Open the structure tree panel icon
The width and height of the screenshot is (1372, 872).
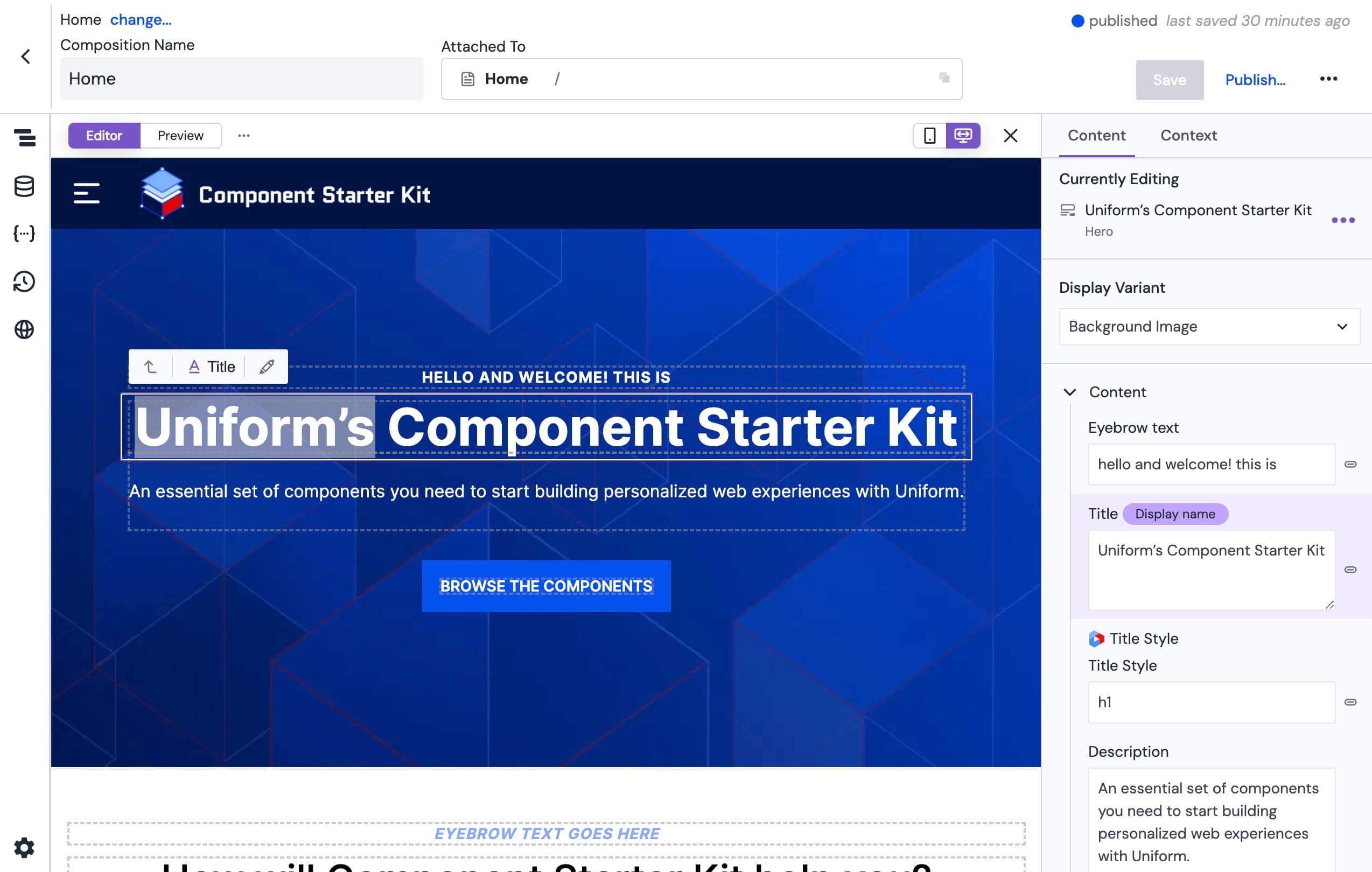point(25,137)
